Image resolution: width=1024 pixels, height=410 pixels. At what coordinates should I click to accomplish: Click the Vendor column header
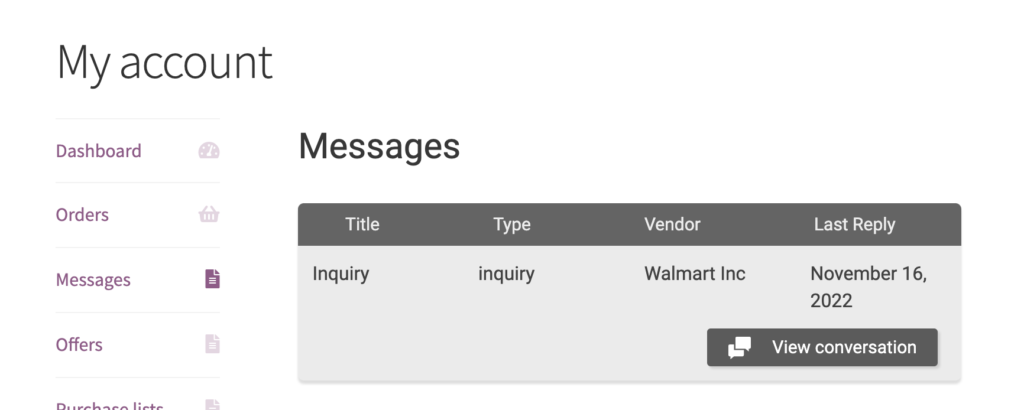pos(672,225)
